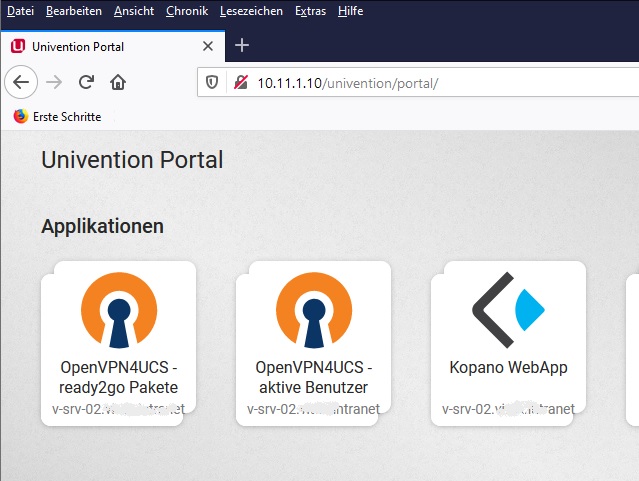The image size is (639, 481).
Task: Click the Univention Portal page heading
Action: click(132, 159)
